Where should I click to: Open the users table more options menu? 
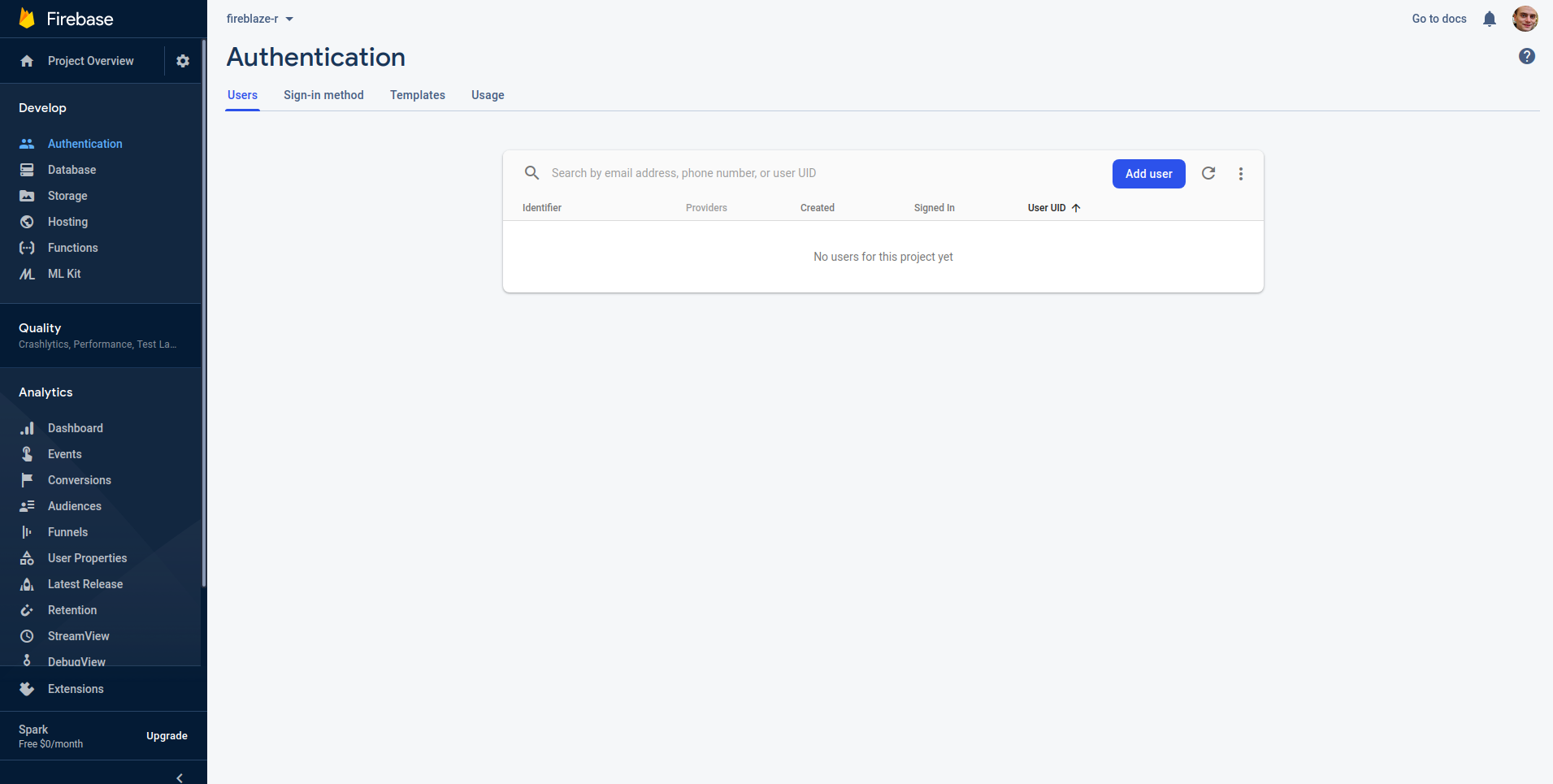1241,174
